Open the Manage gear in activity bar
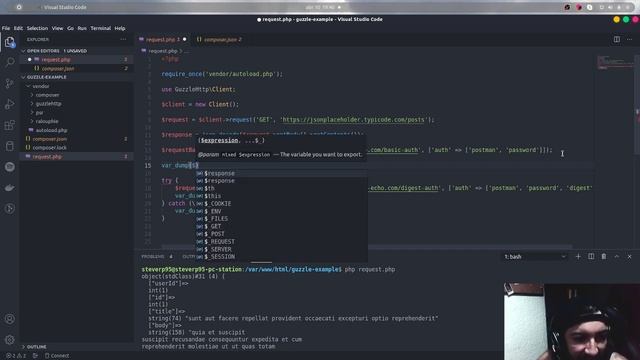This screenshot has width=640, height=360. 9,340
